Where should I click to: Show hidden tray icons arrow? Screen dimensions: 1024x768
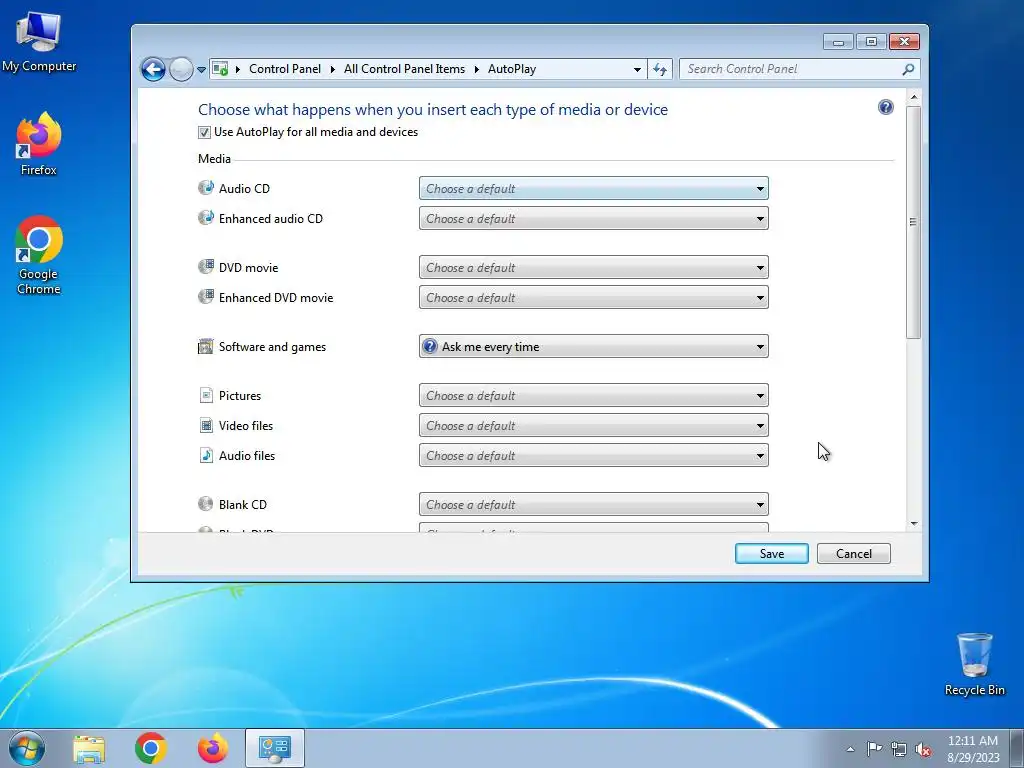(850, 749)
